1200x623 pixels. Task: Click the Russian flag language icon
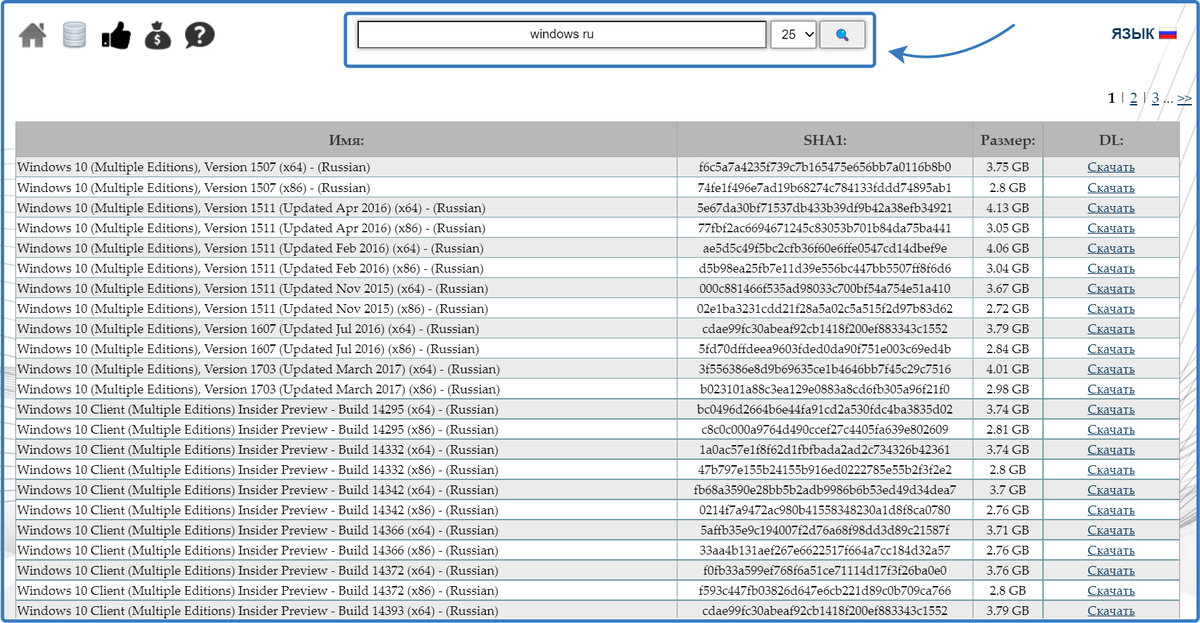[x=1168, y=34]
